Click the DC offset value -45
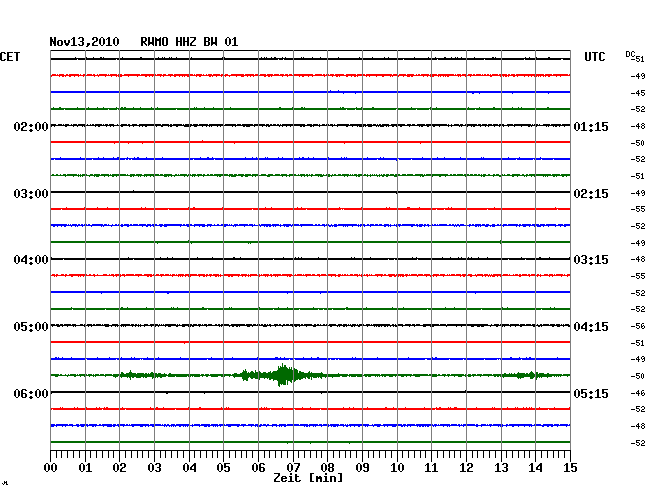Screen dimensions: 650x494 [x=638, y=93]
